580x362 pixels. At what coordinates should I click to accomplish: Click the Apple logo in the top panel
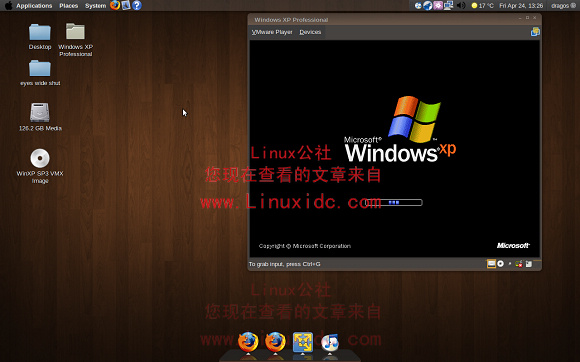tap(8, 5)
